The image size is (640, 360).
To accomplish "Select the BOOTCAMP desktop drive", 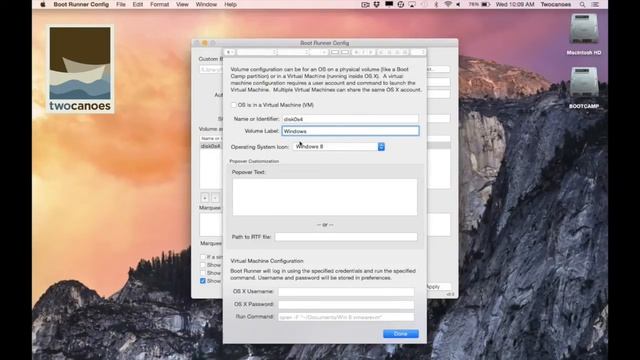I will pyautogui.click(x=584, y=88).
